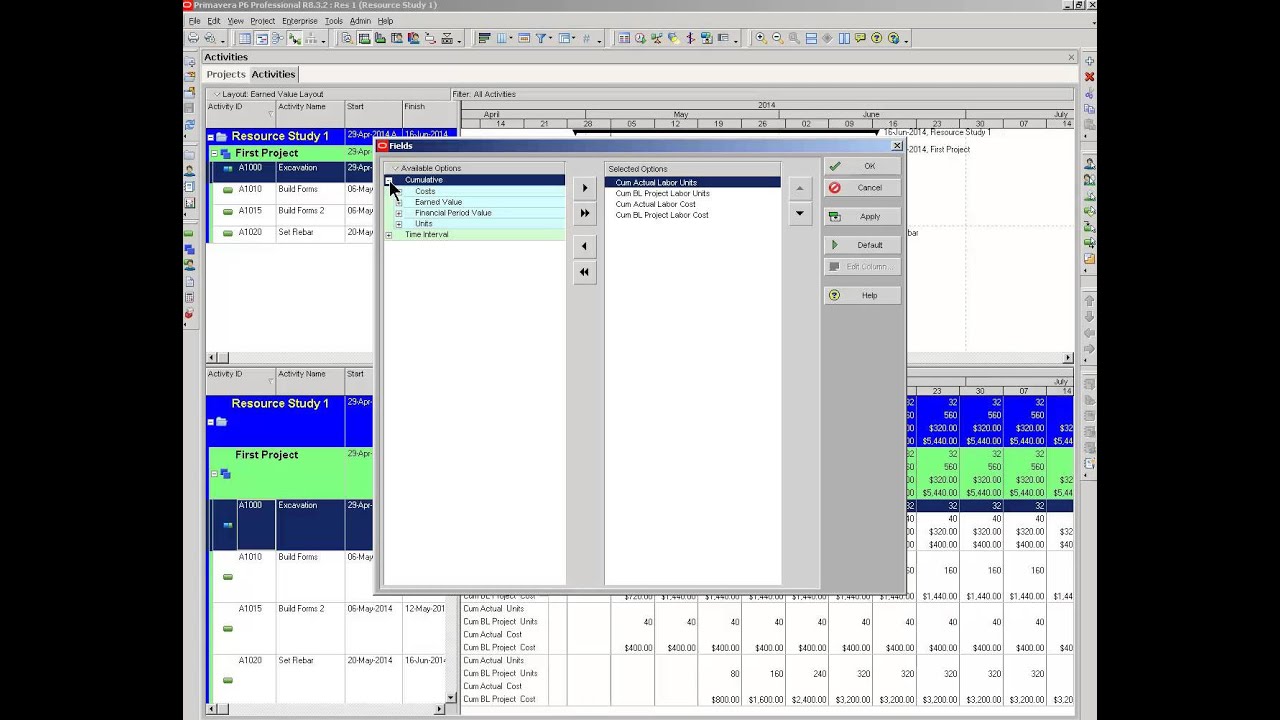Image resolution: width=1280 pixels, height=720 pixels.
Task: Click the Activity Network toolbar icon
Action: 276,38
